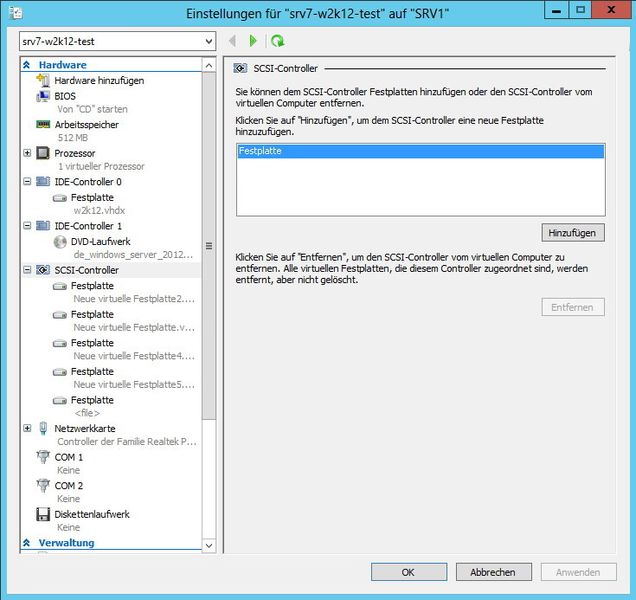Select the Arbeitsspeicher entry
This screenshot has height=600, width=636.
click(86, 125)
